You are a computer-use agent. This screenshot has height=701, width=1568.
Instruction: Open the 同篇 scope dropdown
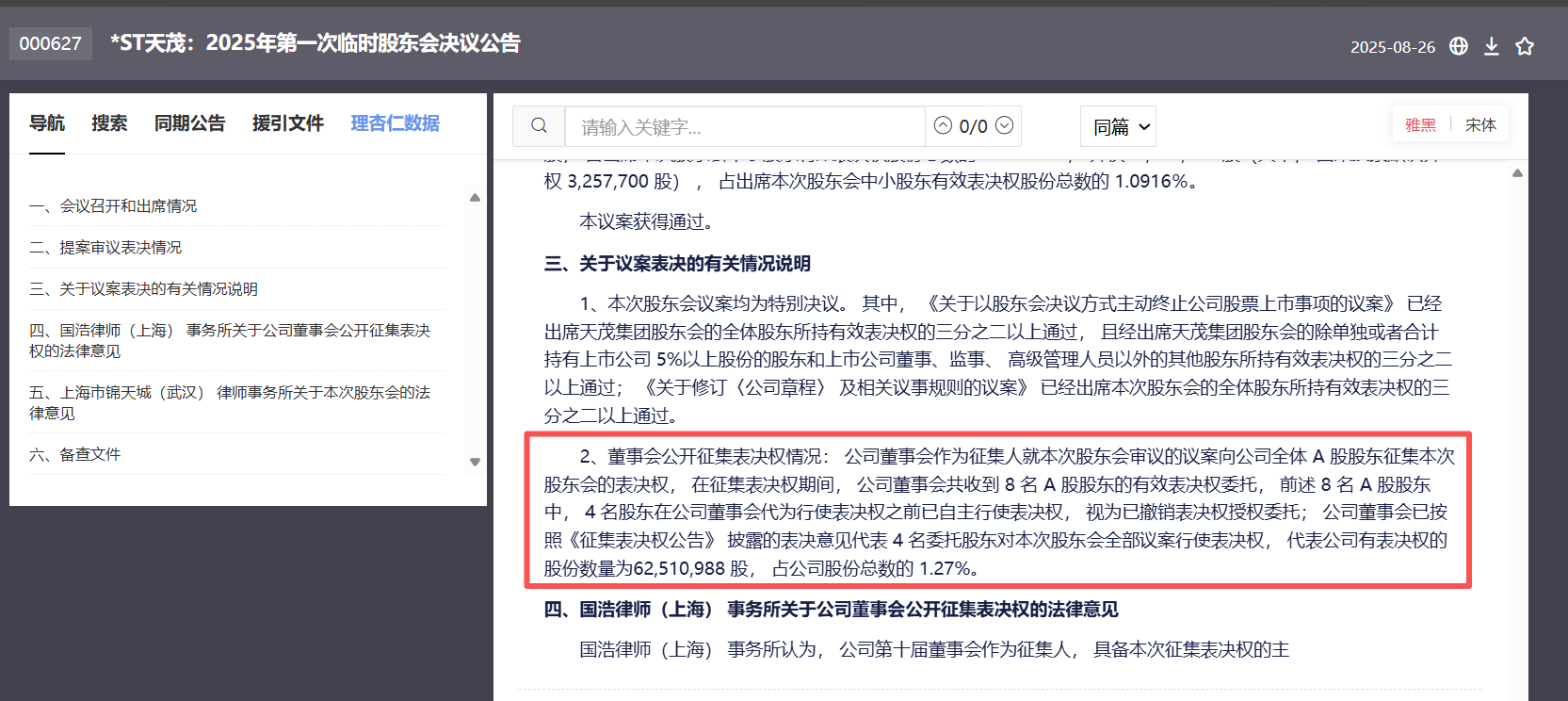tap(1118, 126)
